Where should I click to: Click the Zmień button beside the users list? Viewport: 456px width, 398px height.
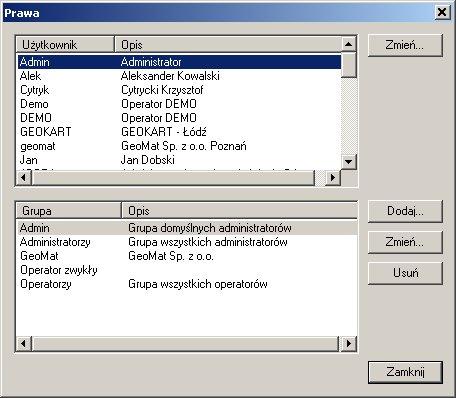coord(405,45)
